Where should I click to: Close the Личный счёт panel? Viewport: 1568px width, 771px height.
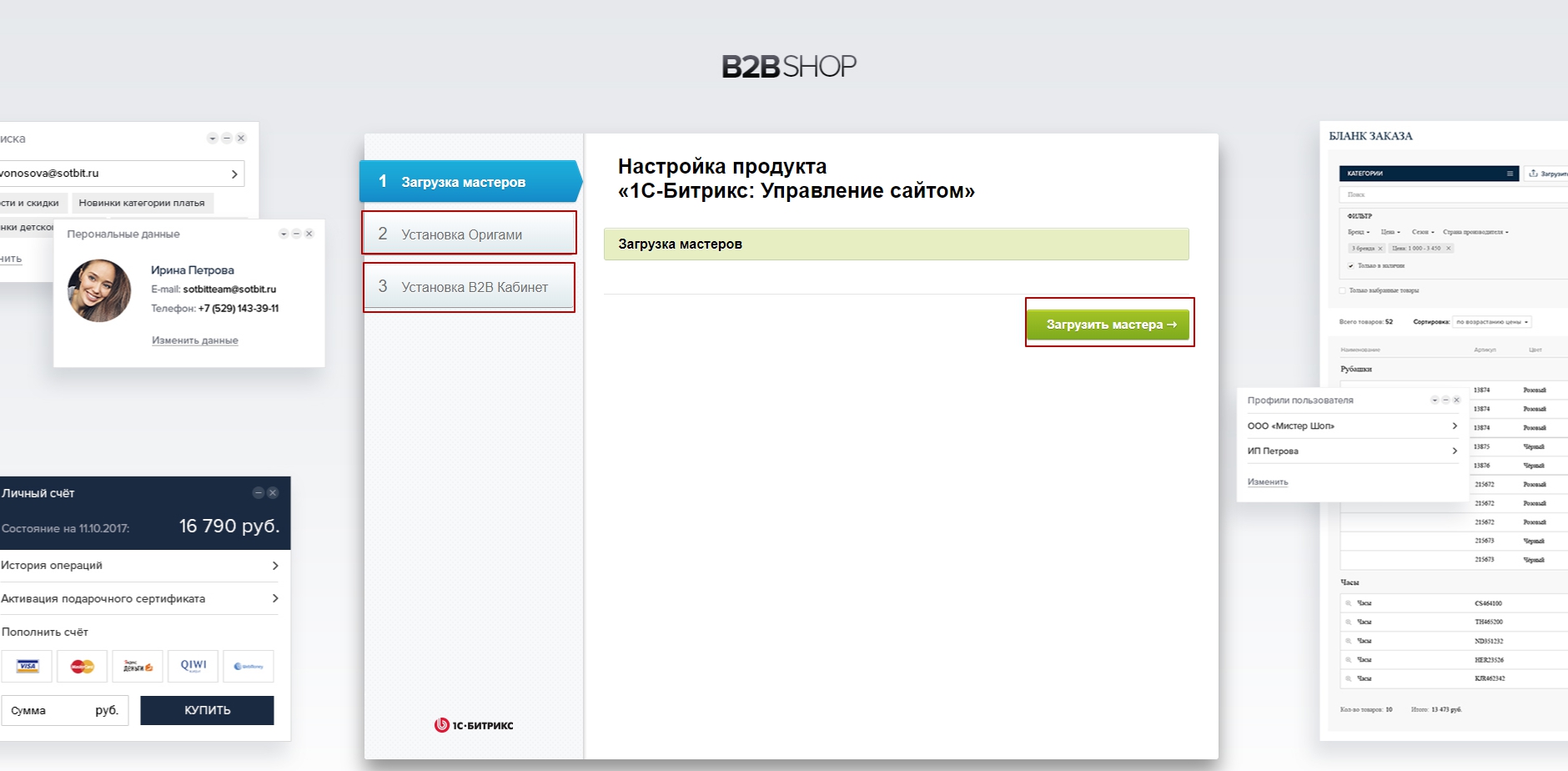point(273,493)
